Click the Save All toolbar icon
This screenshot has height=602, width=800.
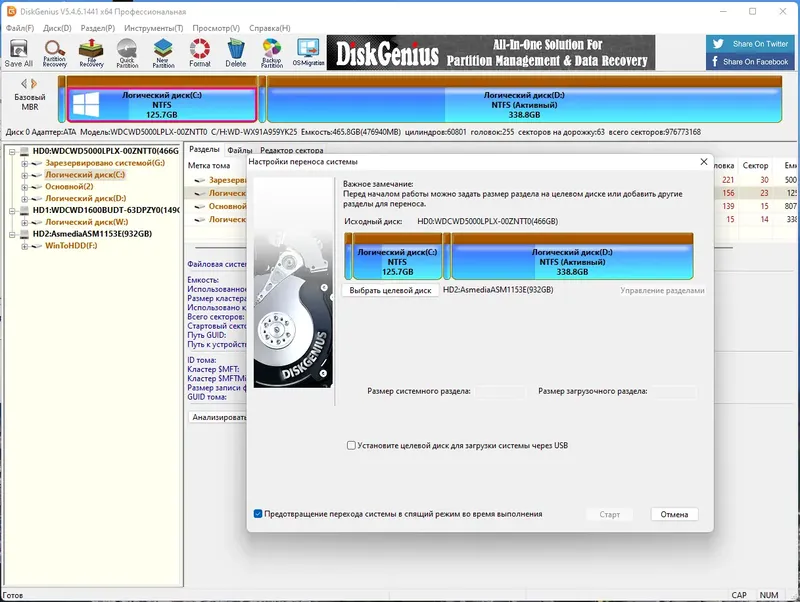(x=19, y=53)
